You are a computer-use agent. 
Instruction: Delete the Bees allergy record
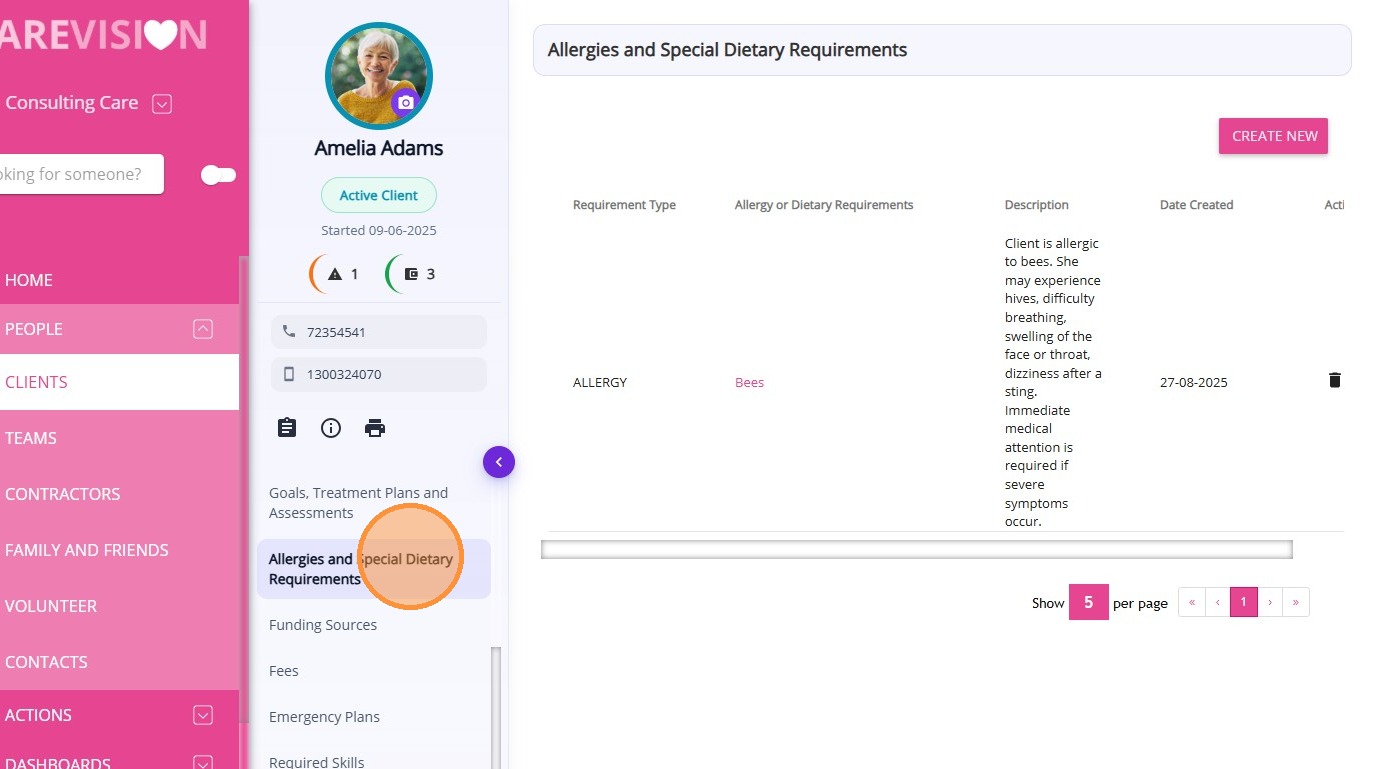pyautogui.click(x=1334, y=380)
